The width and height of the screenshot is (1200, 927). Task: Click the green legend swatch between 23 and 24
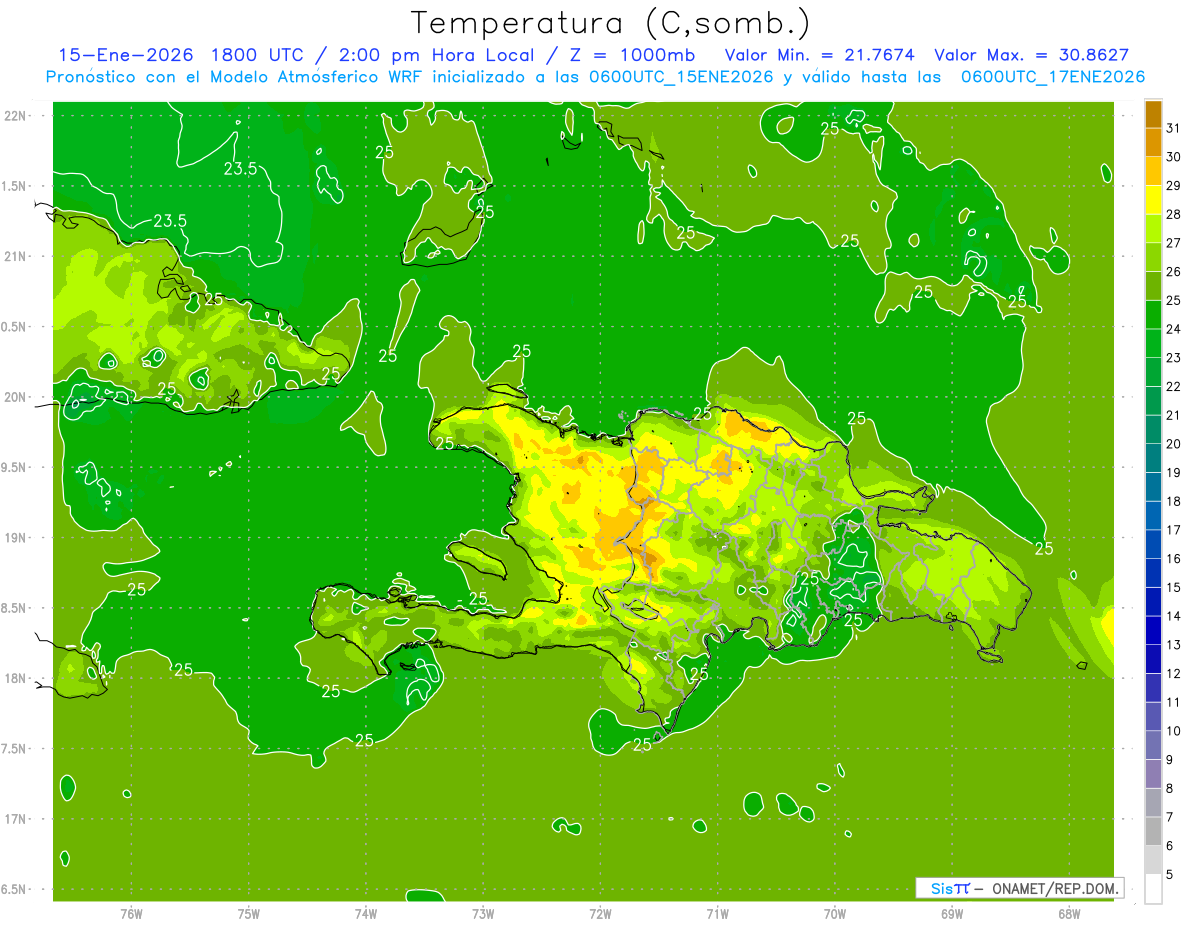point(1153,343)
